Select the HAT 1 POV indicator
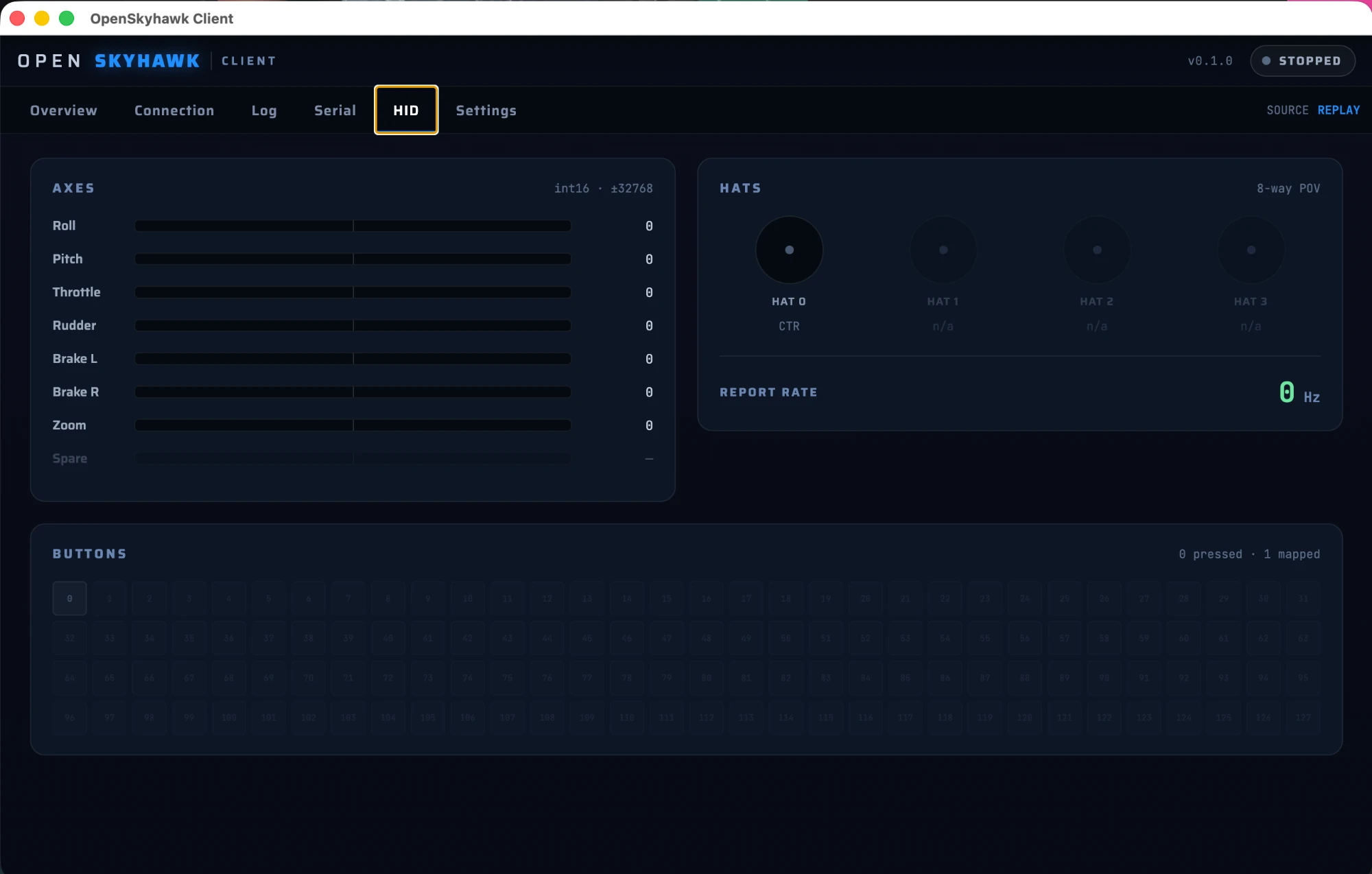The height and width of the screenshot is (874, 1372). click(x=943, y=250)
